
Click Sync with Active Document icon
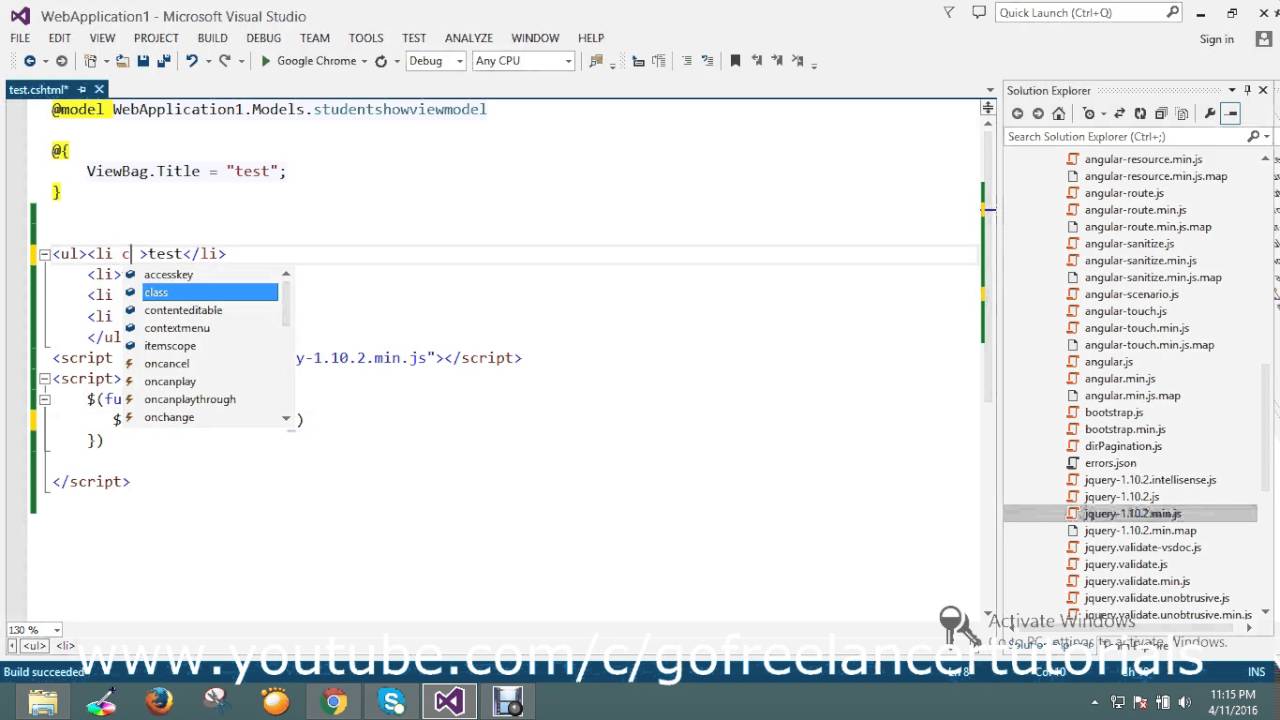[x=1119, y=113]
